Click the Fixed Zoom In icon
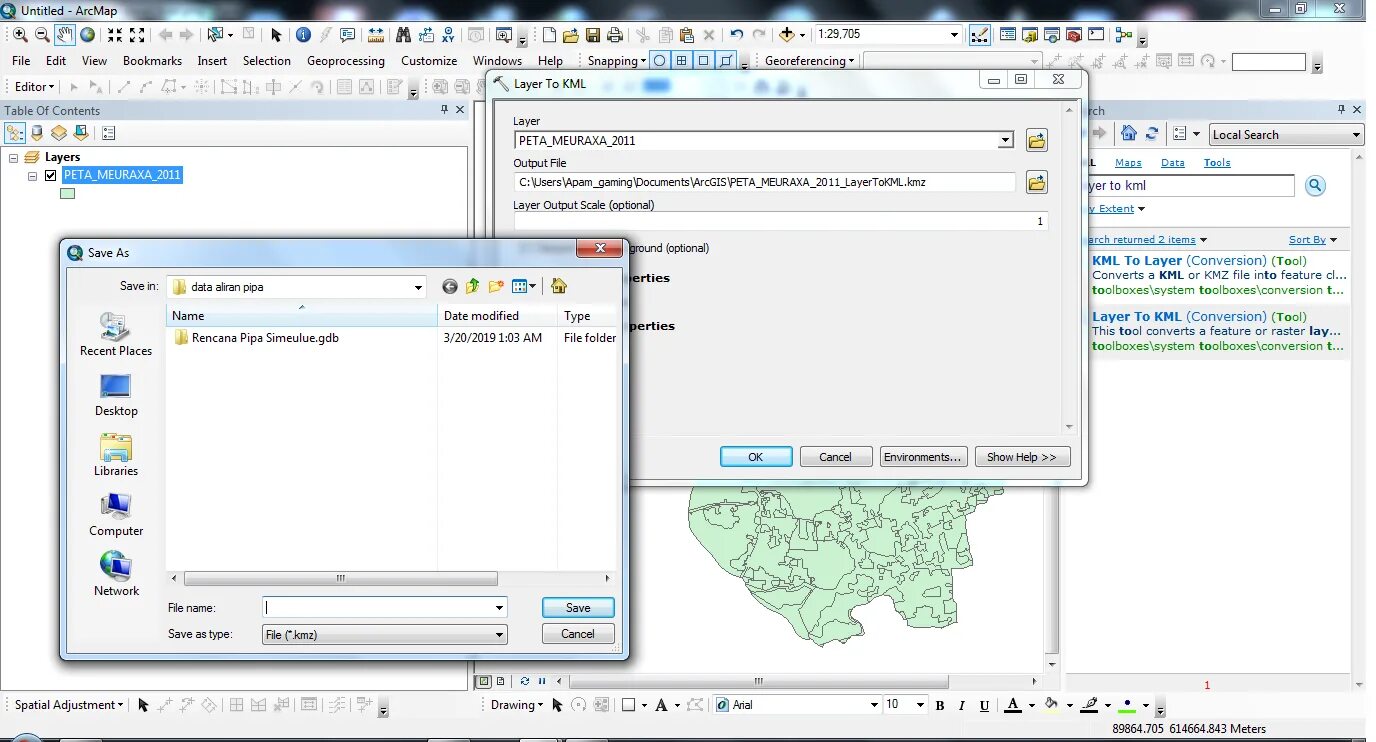The image size is (1376, 742). [x=115, y=35]
